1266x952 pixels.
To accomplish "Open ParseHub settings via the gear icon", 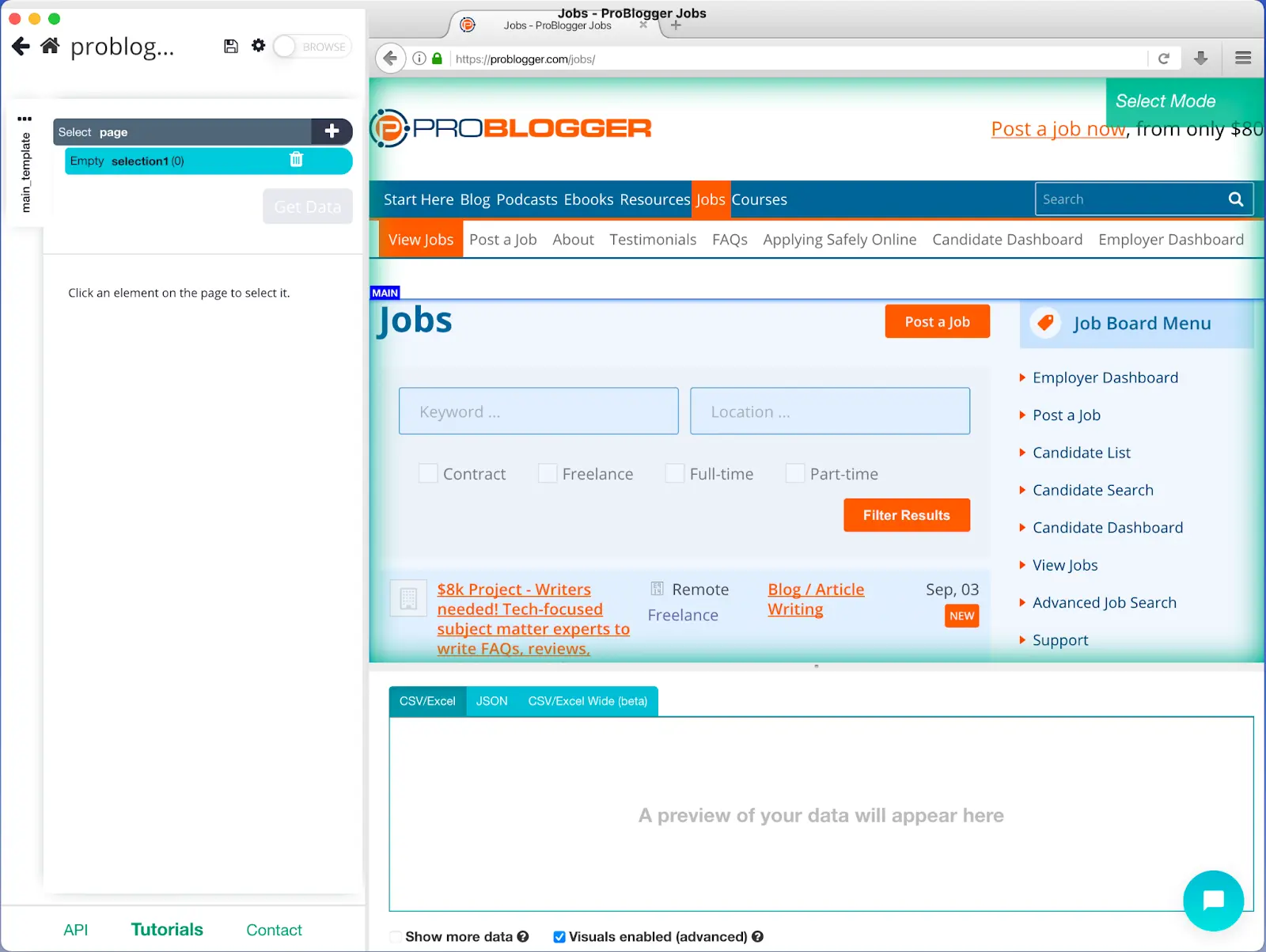I will (x=258, y=46).
